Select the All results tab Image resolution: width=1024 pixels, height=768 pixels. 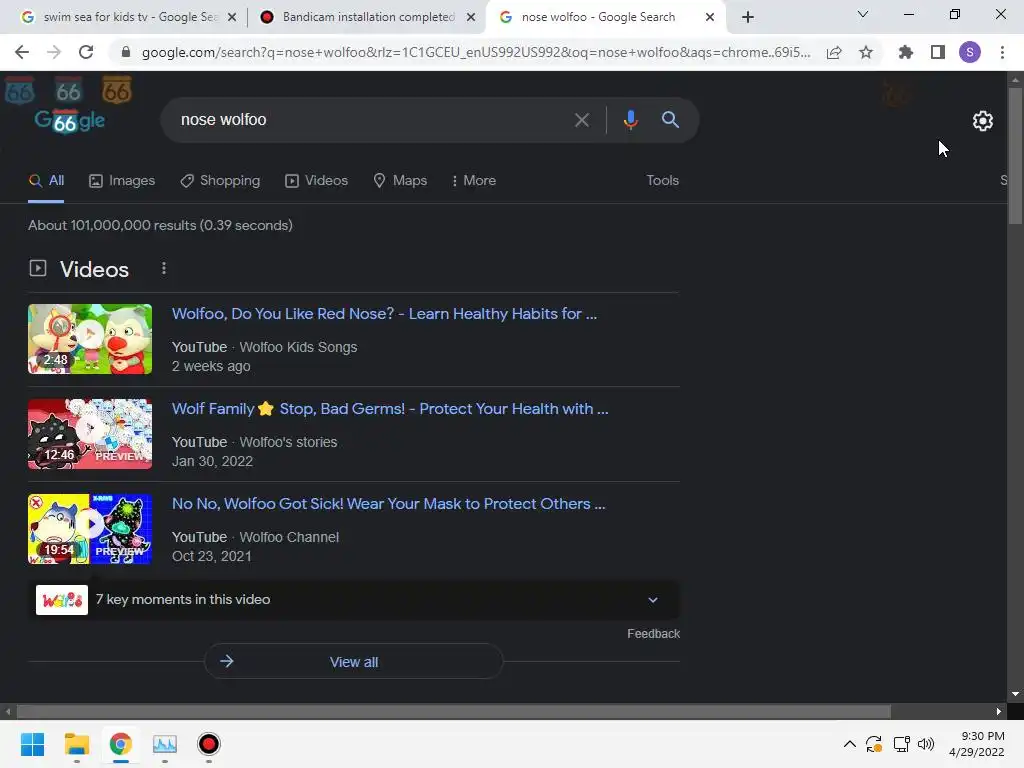click(x=46, y=181)
